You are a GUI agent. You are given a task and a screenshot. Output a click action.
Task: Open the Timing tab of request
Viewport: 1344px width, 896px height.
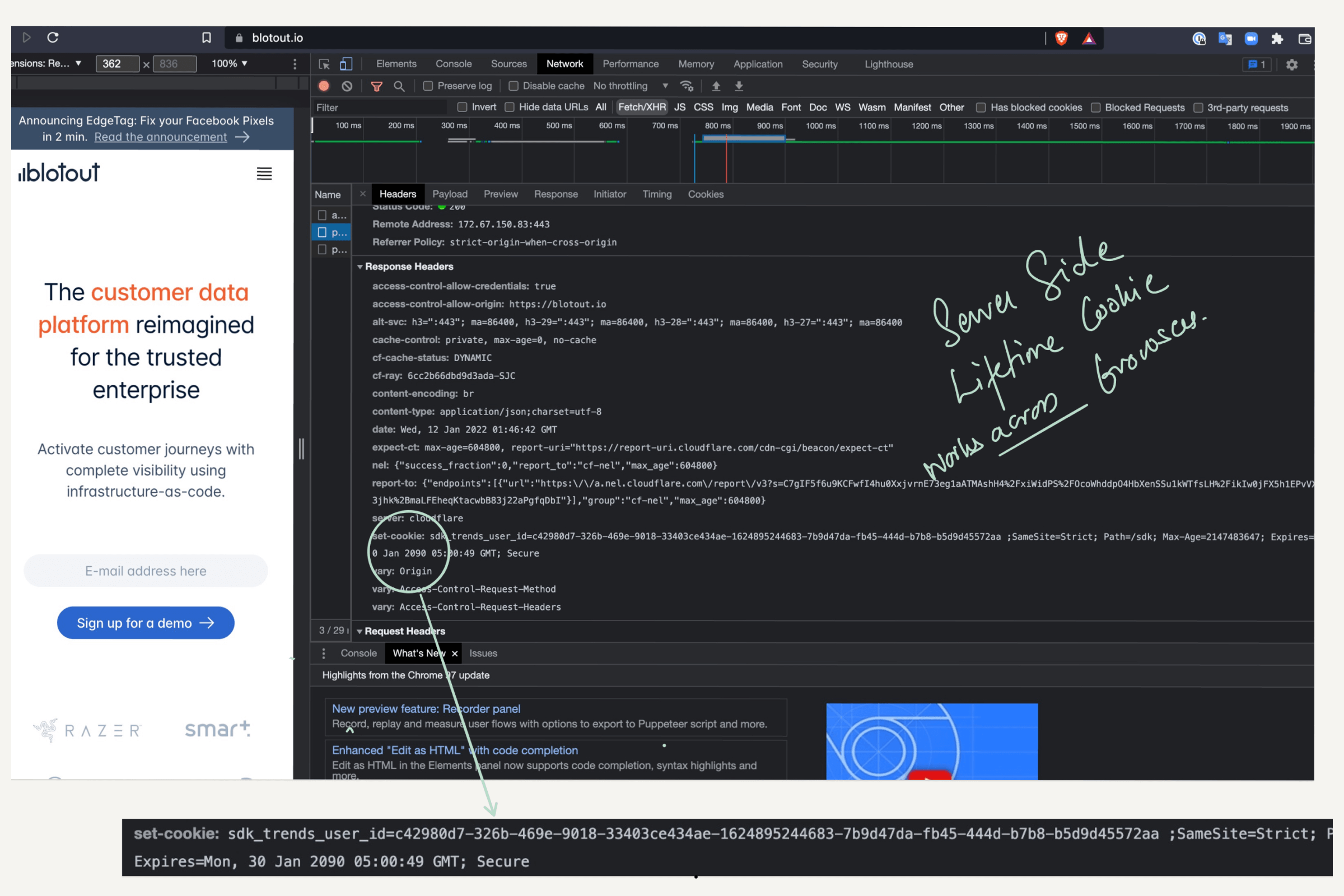tap(656, 194)
